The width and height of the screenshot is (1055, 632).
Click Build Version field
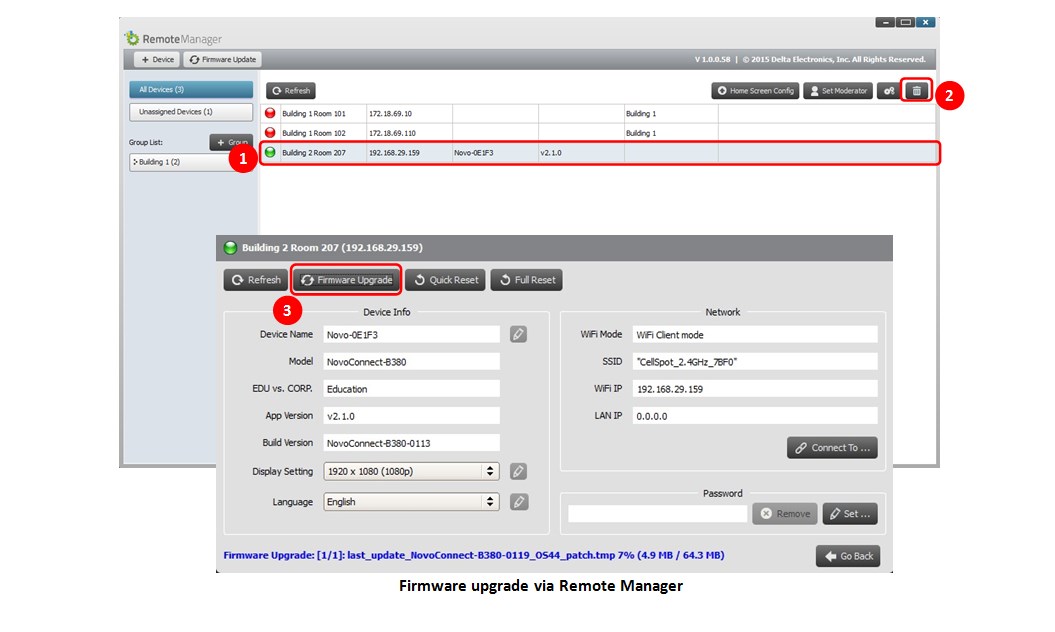(x=411, y=443)
